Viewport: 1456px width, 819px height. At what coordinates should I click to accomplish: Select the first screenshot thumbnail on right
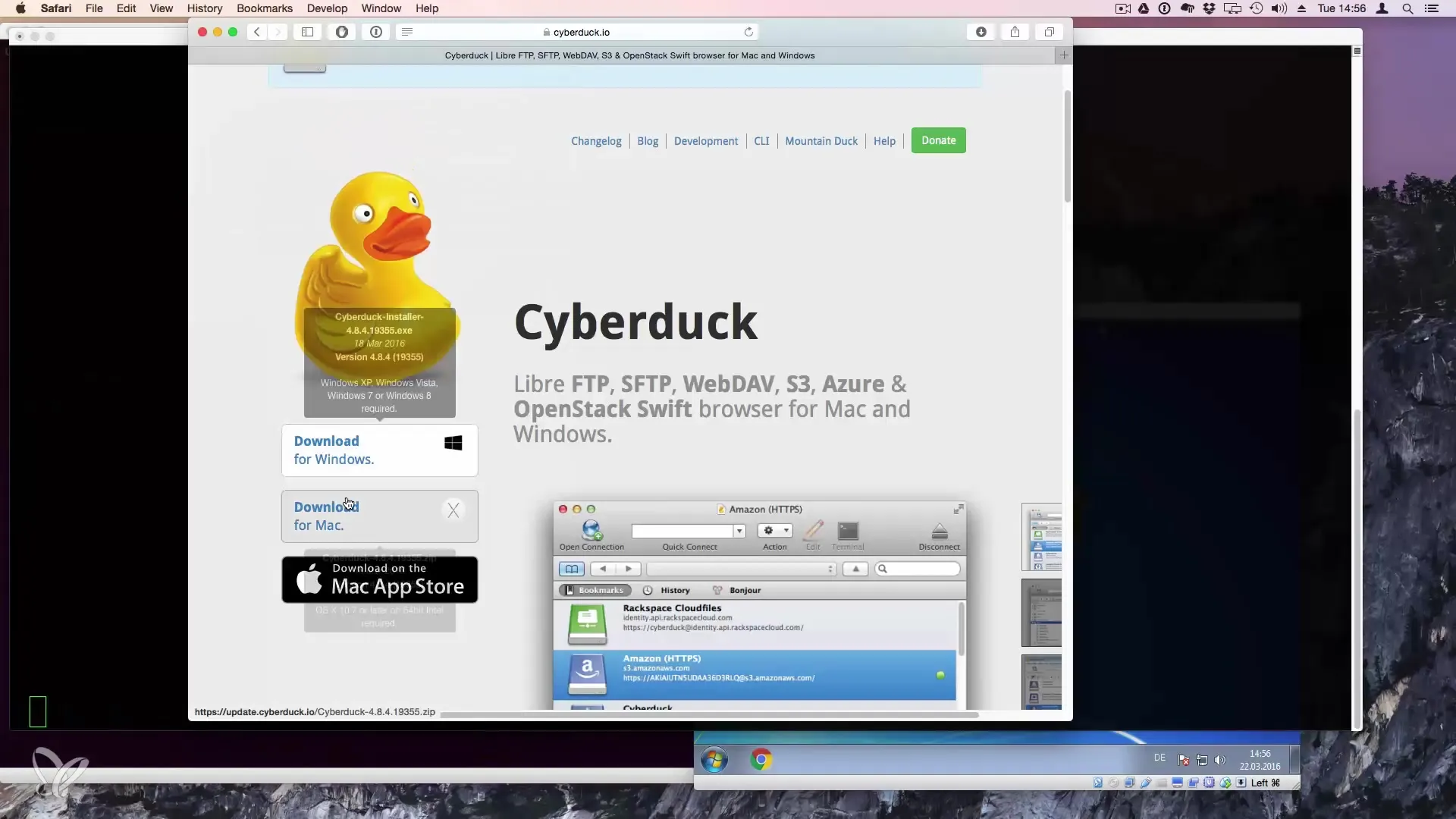[x=1041, y=537]
